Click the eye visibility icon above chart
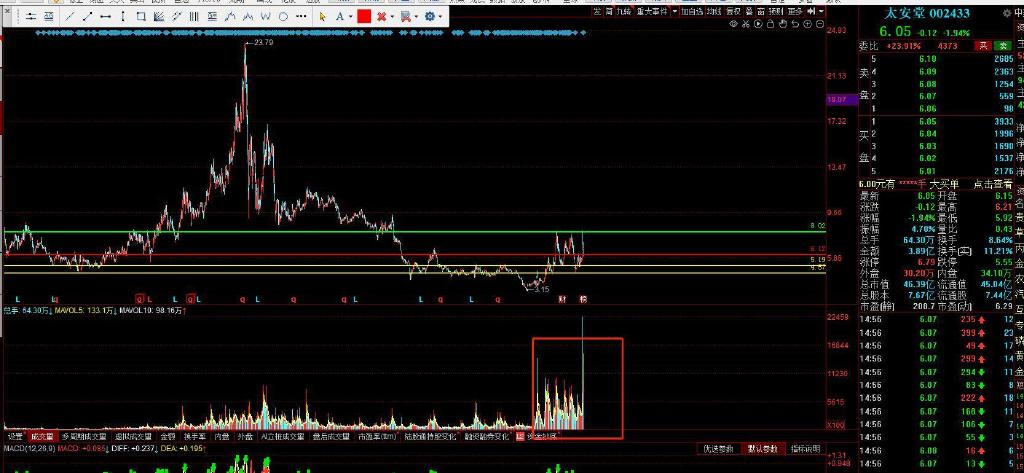Image resolution: width=1024 pixels, height=473 pixels. point(733,24)
